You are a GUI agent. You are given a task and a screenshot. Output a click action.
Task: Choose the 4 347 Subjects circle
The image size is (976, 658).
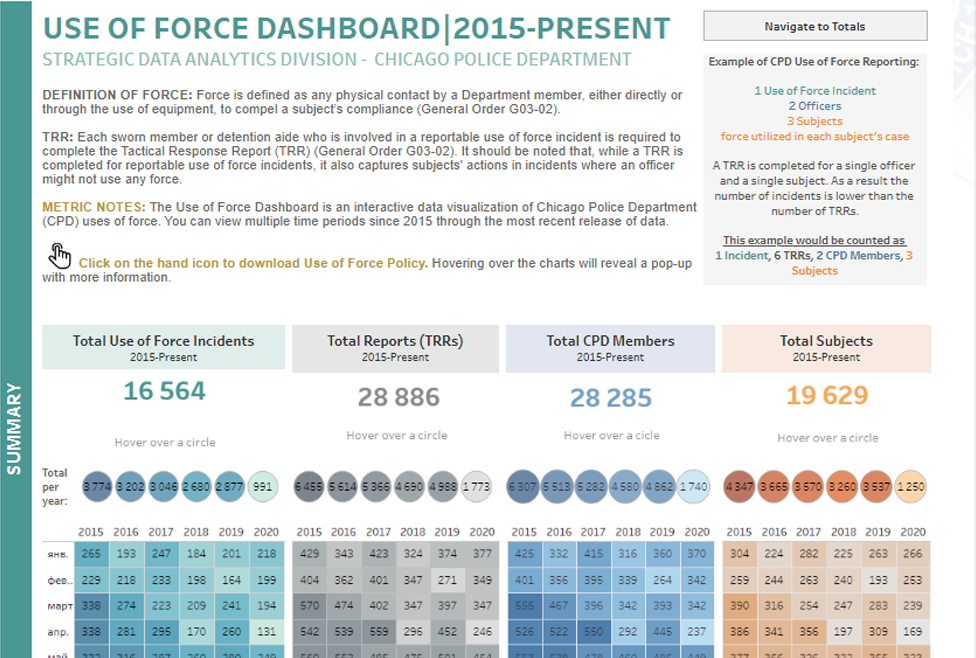coord(739,487)
